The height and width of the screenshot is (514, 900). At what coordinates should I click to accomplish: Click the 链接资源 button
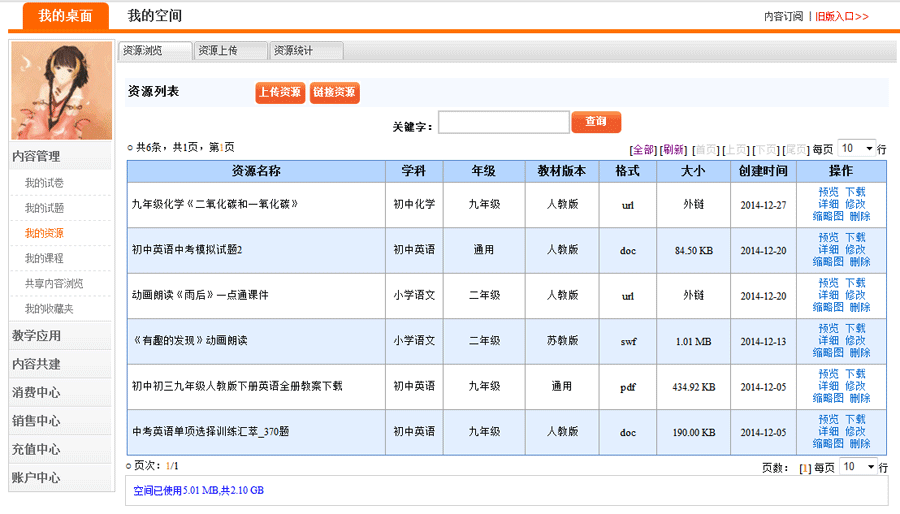coord(334,92)
